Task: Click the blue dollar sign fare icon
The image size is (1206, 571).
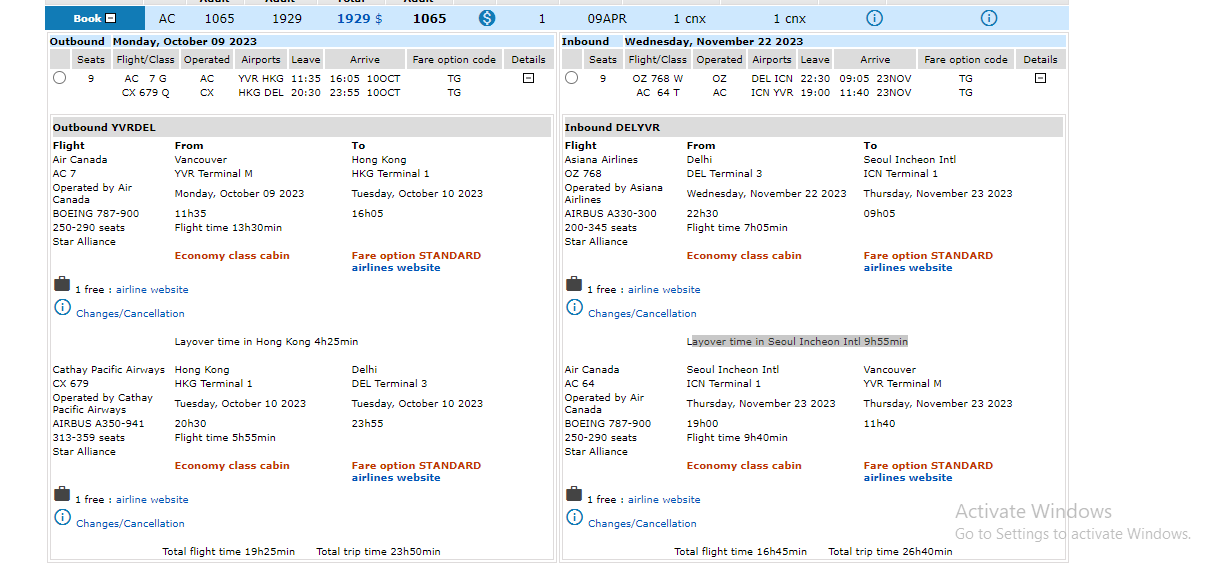Action: (487, 18)
